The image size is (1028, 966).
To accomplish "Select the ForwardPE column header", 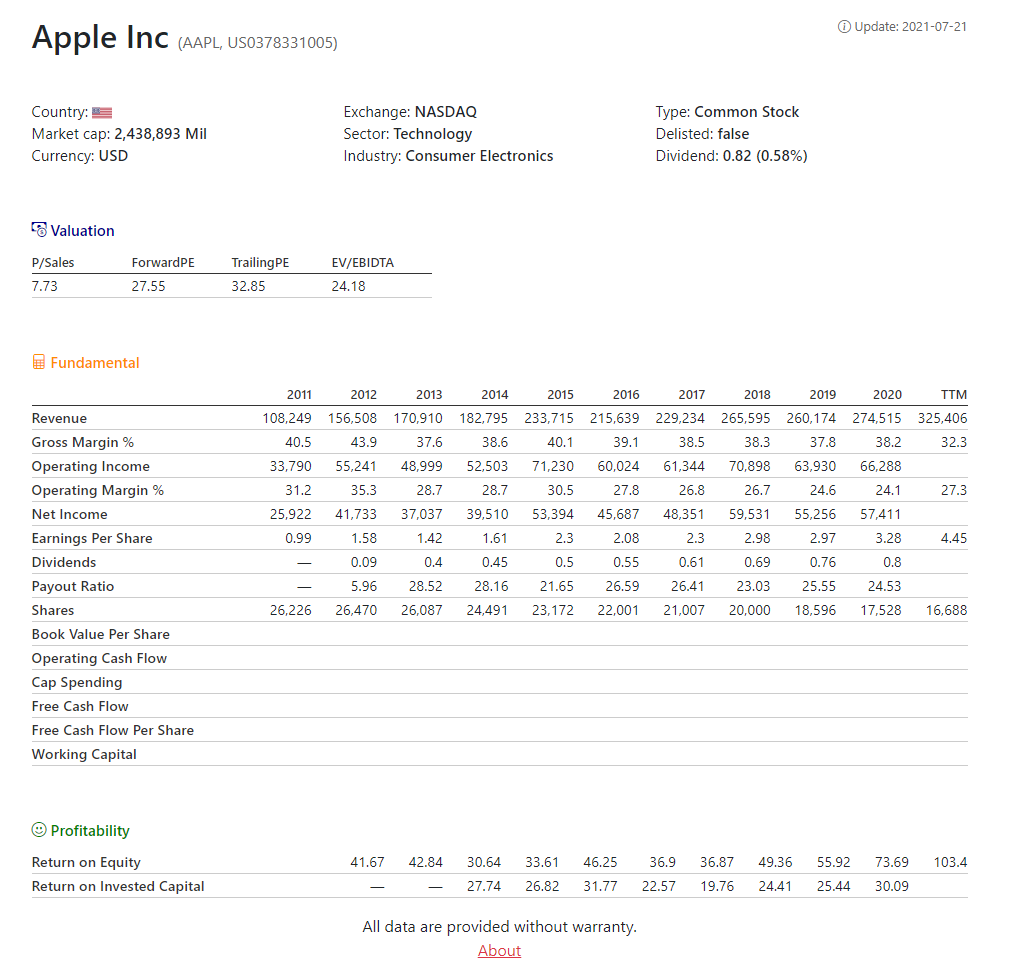I will tap(163, 262).
